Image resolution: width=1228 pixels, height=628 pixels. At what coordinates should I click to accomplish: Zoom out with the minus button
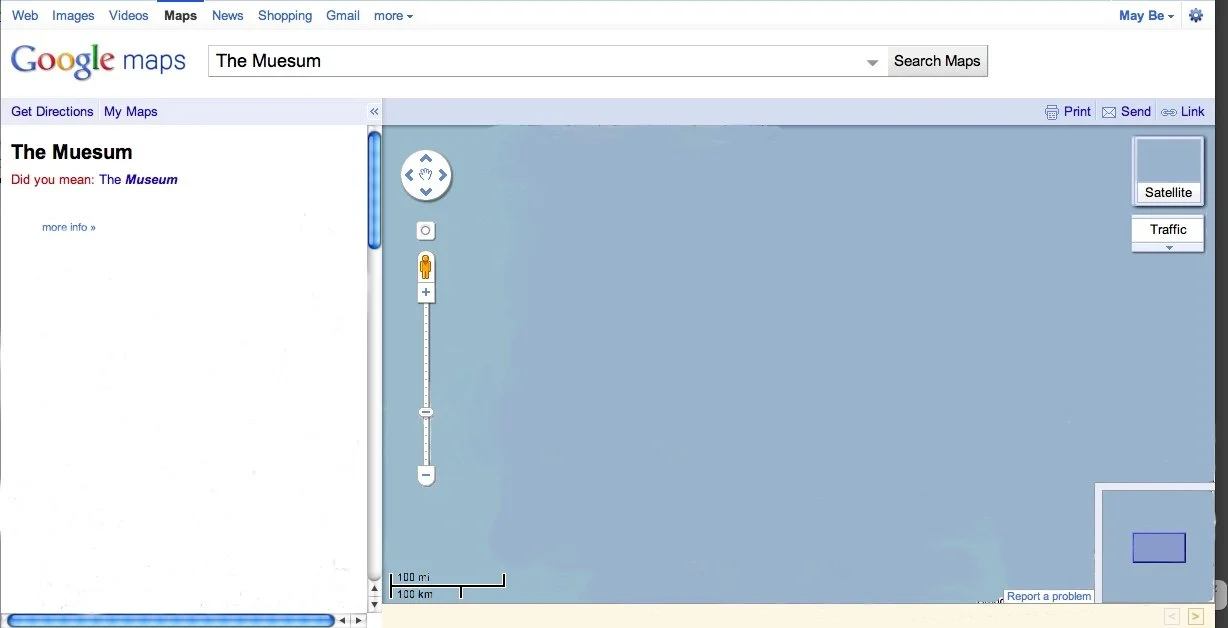(x=426, y=476)
